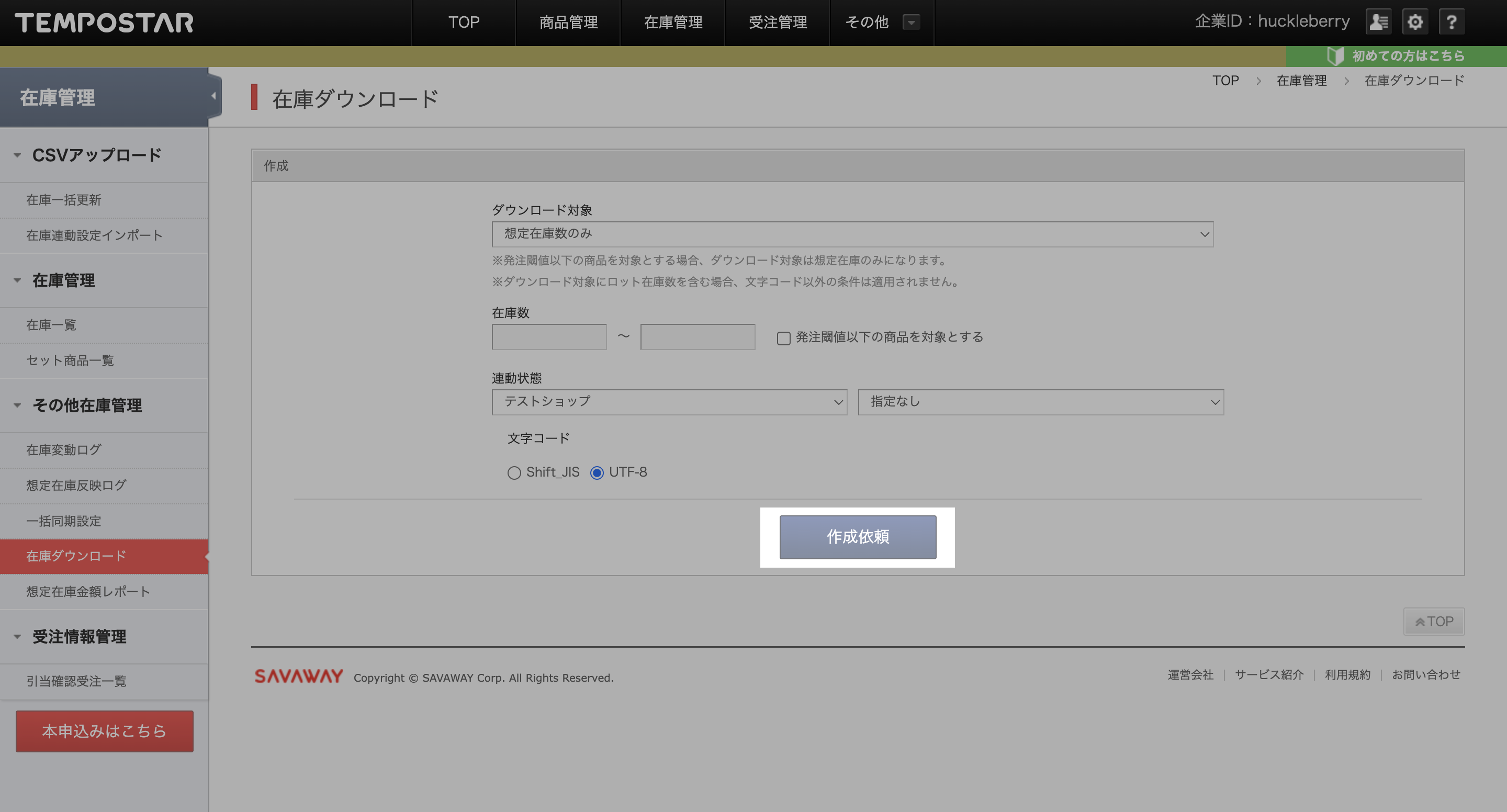Click the minimum 在庫数 input field

[549, 337]
